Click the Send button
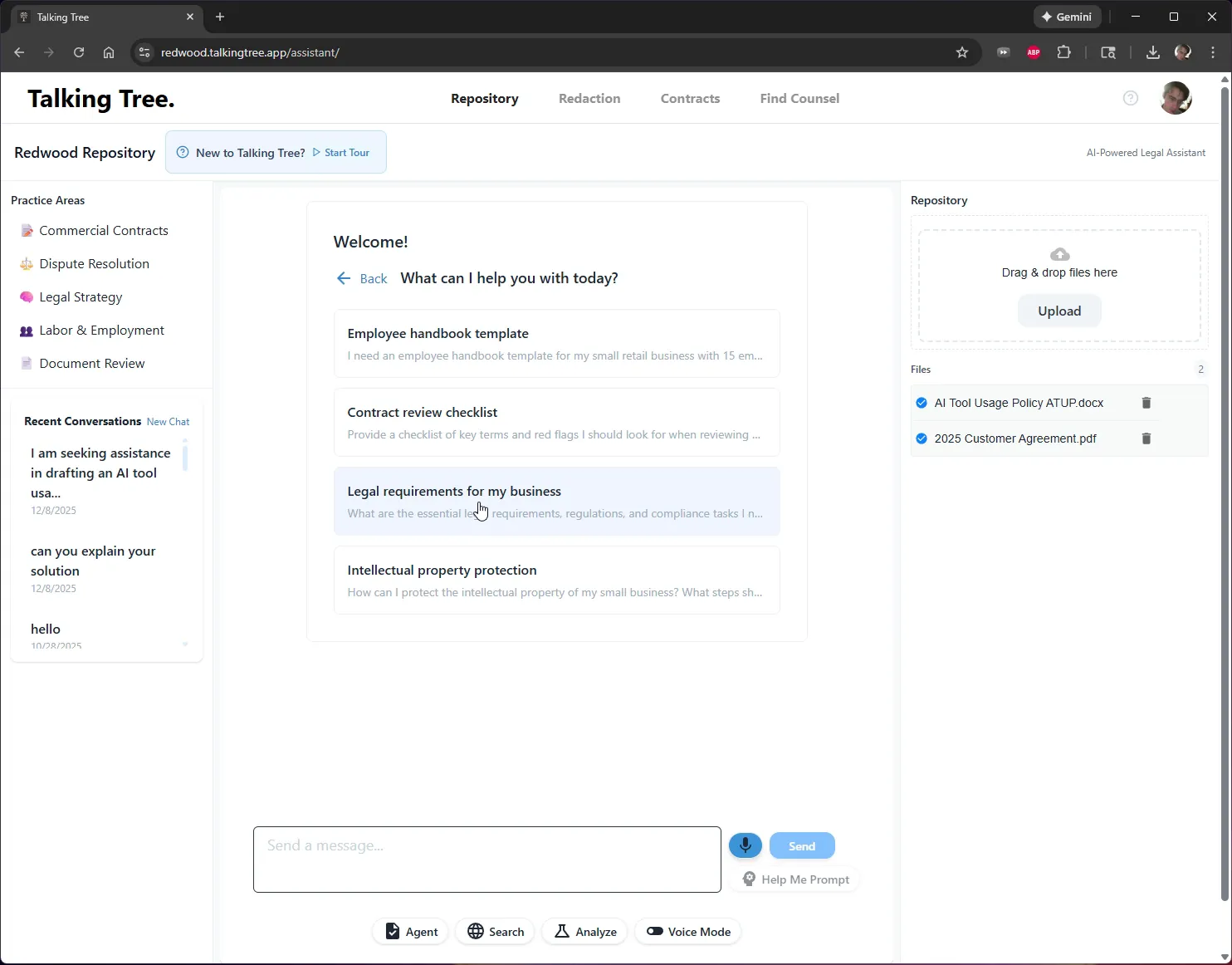Viewport: 1232px width, 965px height. pyautogui.click(x=802, y=845)
